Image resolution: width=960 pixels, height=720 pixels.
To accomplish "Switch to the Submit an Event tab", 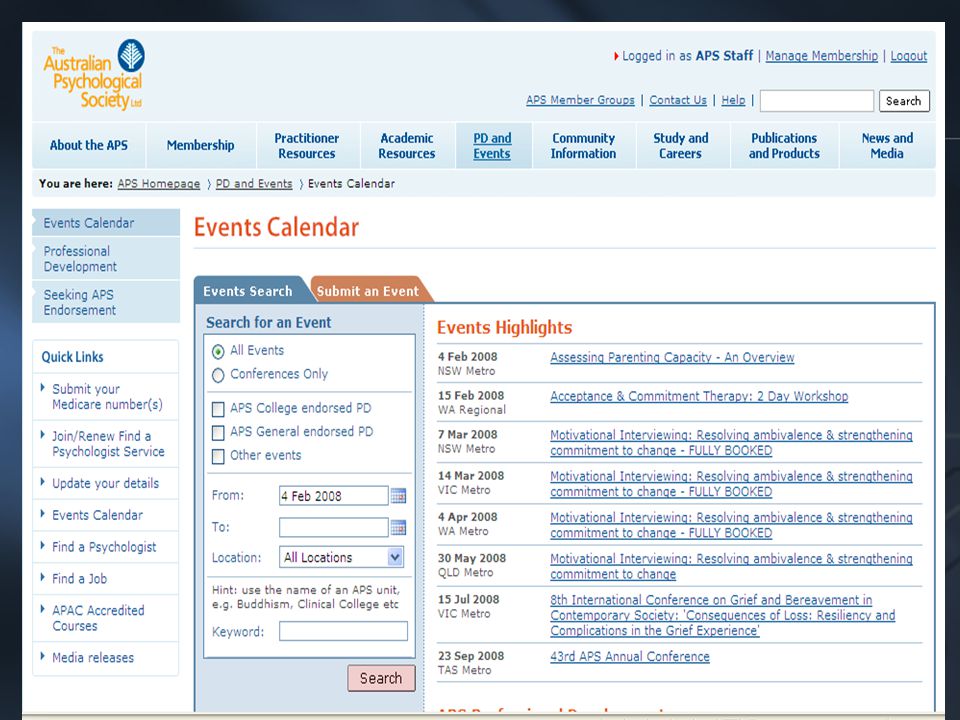I will pyautogui.click(x=368, y=291).
